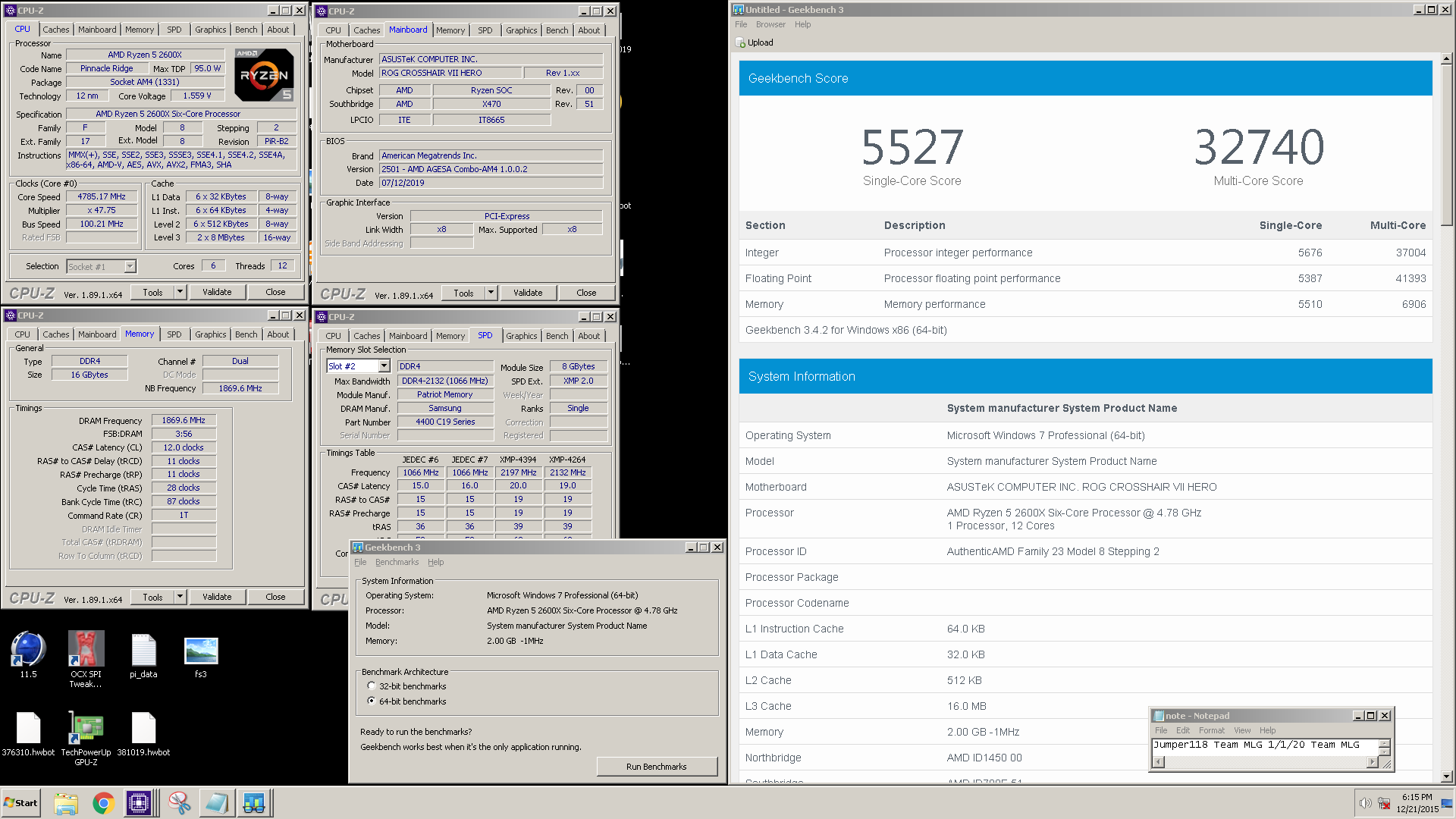
Task: Click the Untitled Geekbench 3 window title icon
Action: (739, 10)
